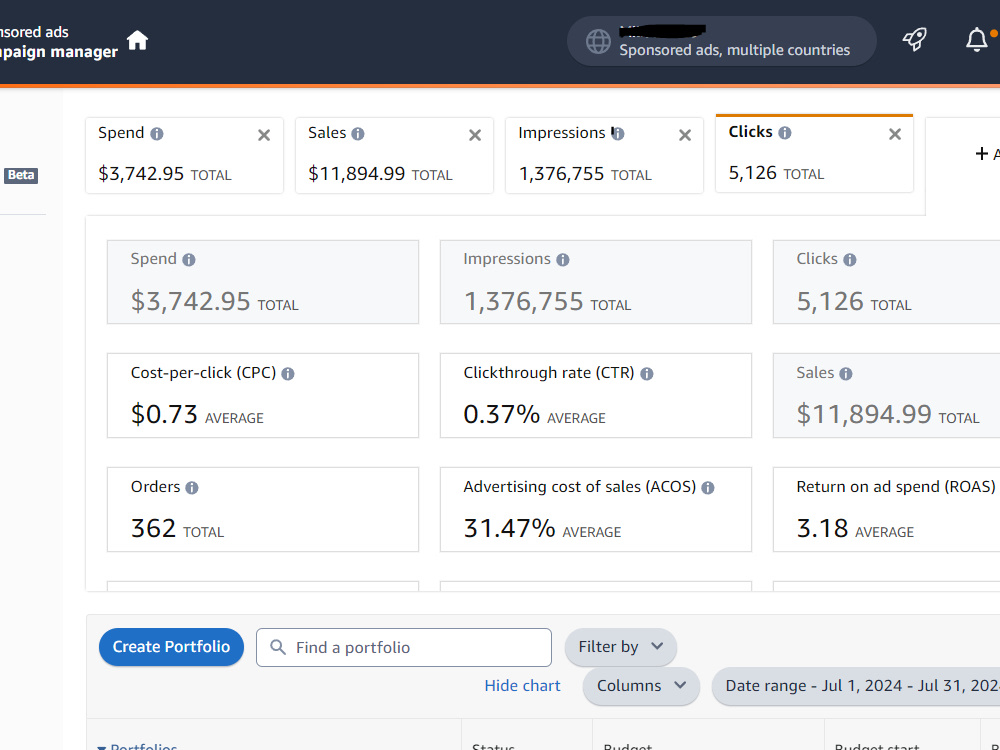This screenshot has height=750, width=1000.
Task: Remove the Impressions metric tab
Action: [x=685, y=135]
